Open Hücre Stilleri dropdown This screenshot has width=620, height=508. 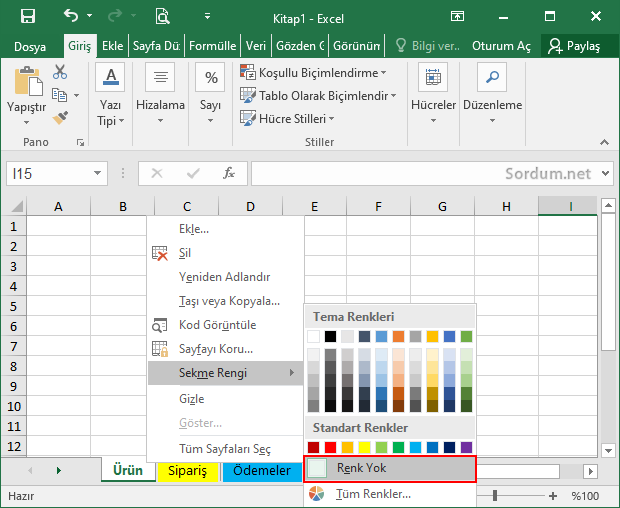pyautogui.click(x=287, y=119)
